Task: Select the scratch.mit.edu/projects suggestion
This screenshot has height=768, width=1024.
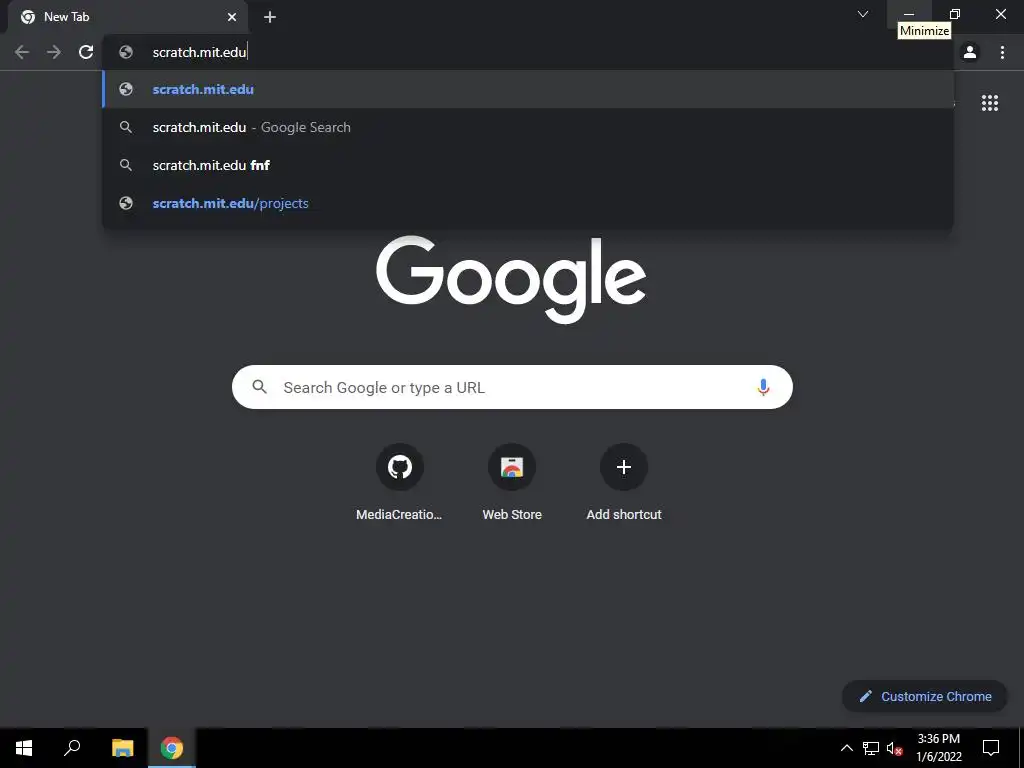Action: click(528, 203)
